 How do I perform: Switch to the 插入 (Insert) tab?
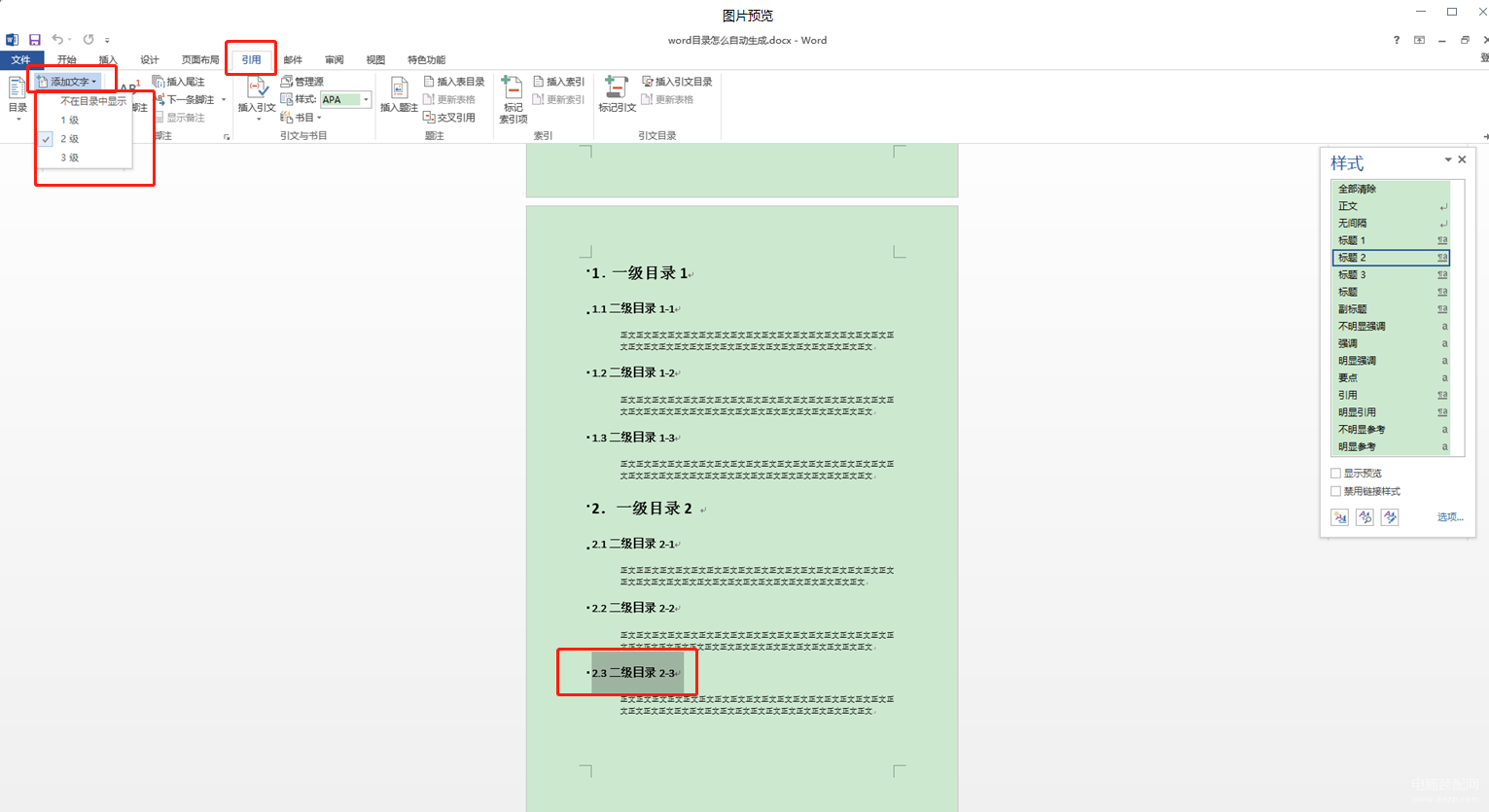pos(108,59)
